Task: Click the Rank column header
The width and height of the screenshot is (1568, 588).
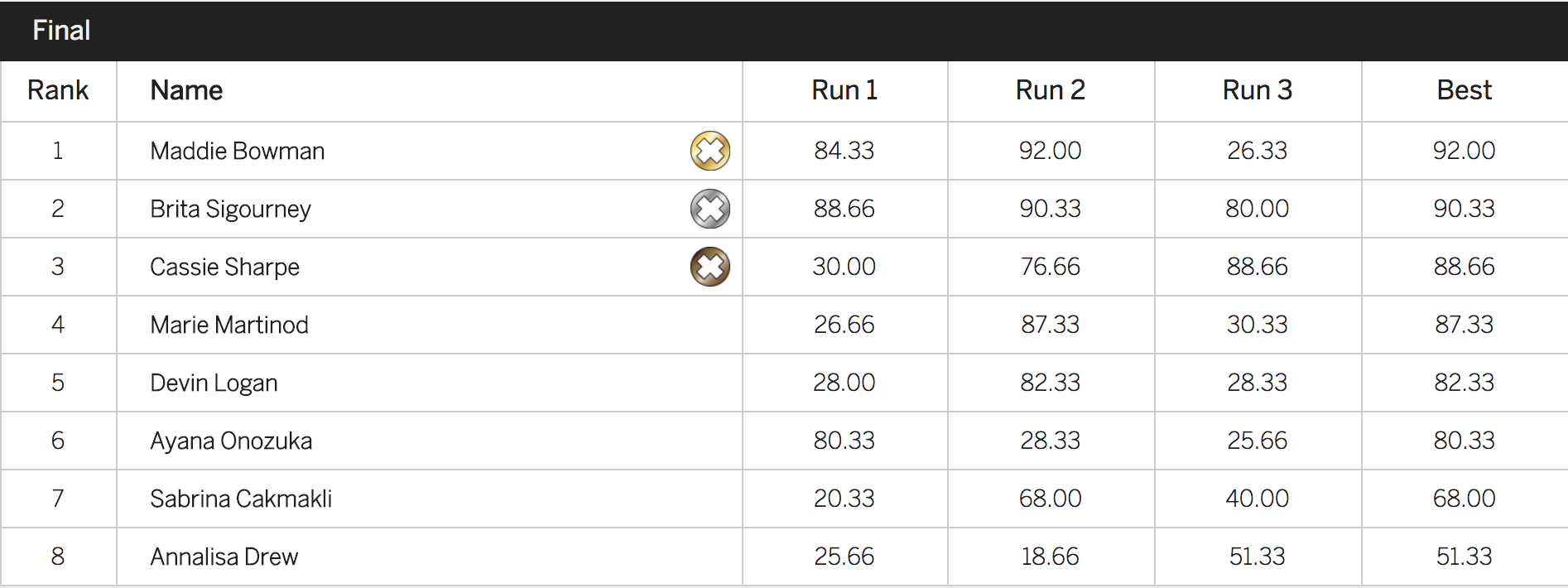Action: (58, 90)
